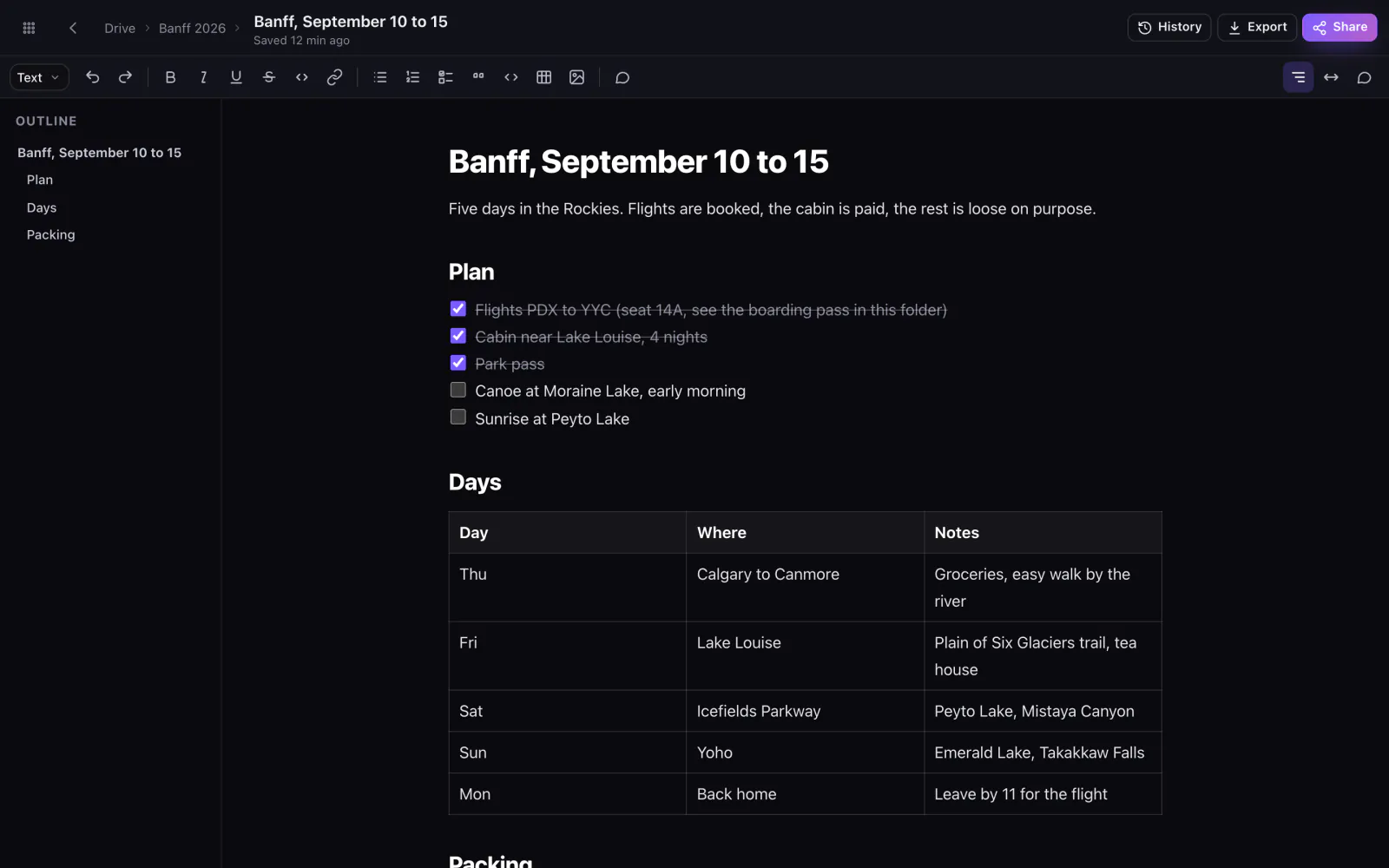The width and height of the screenshot is (1389, 868).
Task: Click the Emerald Lake, Takakkaw Falls cell
Action: tap(1043, 753)
